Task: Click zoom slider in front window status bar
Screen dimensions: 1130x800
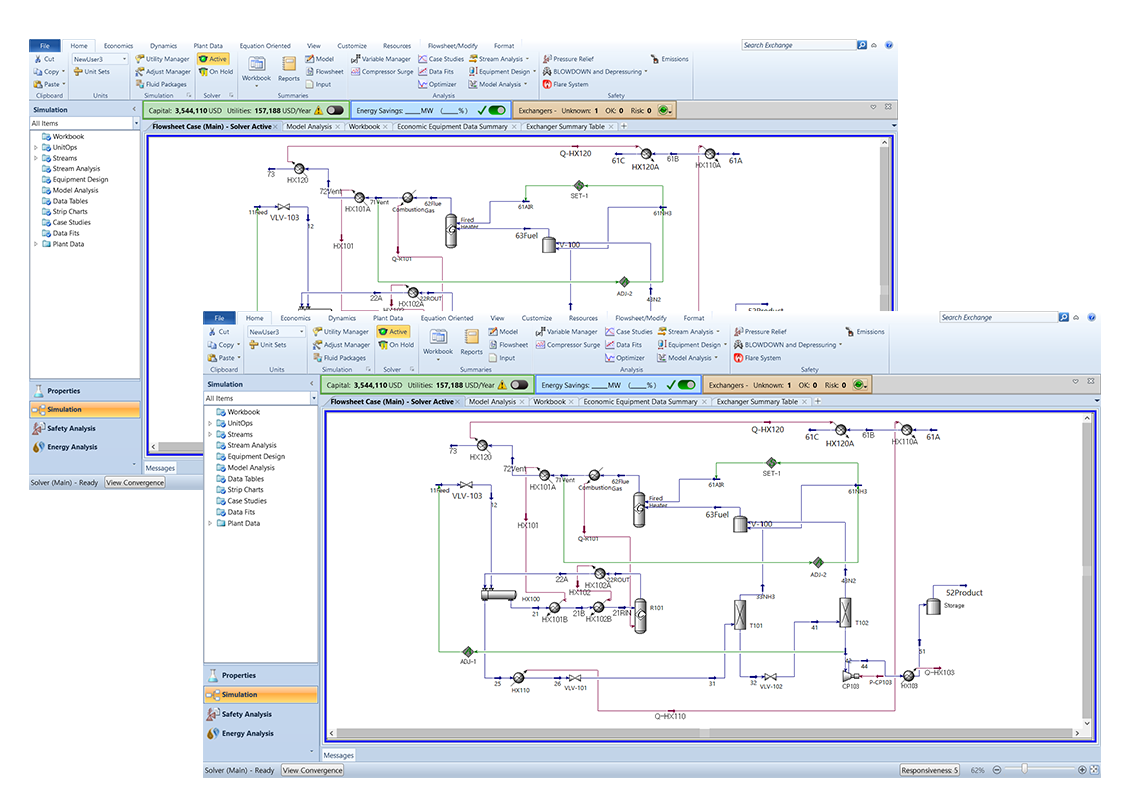Action: click(1024, 770)
